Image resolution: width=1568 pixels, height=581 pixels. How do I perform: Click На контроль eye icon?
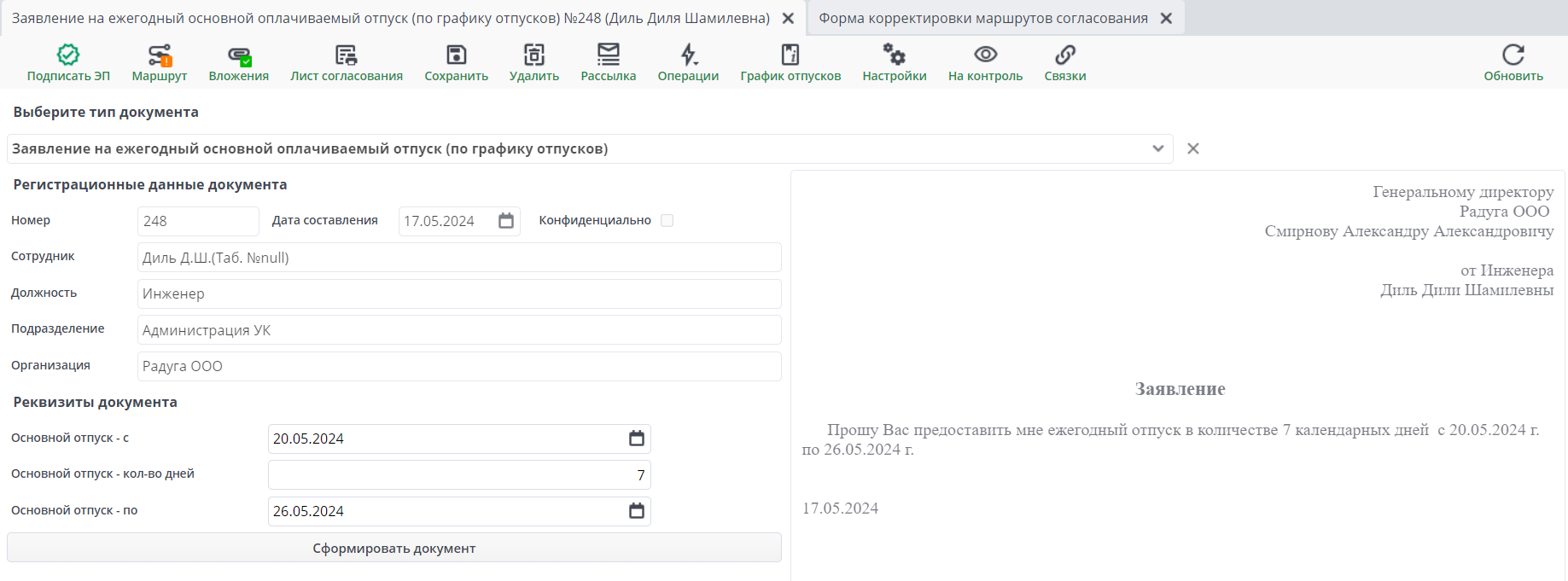[x=986, y=55]
